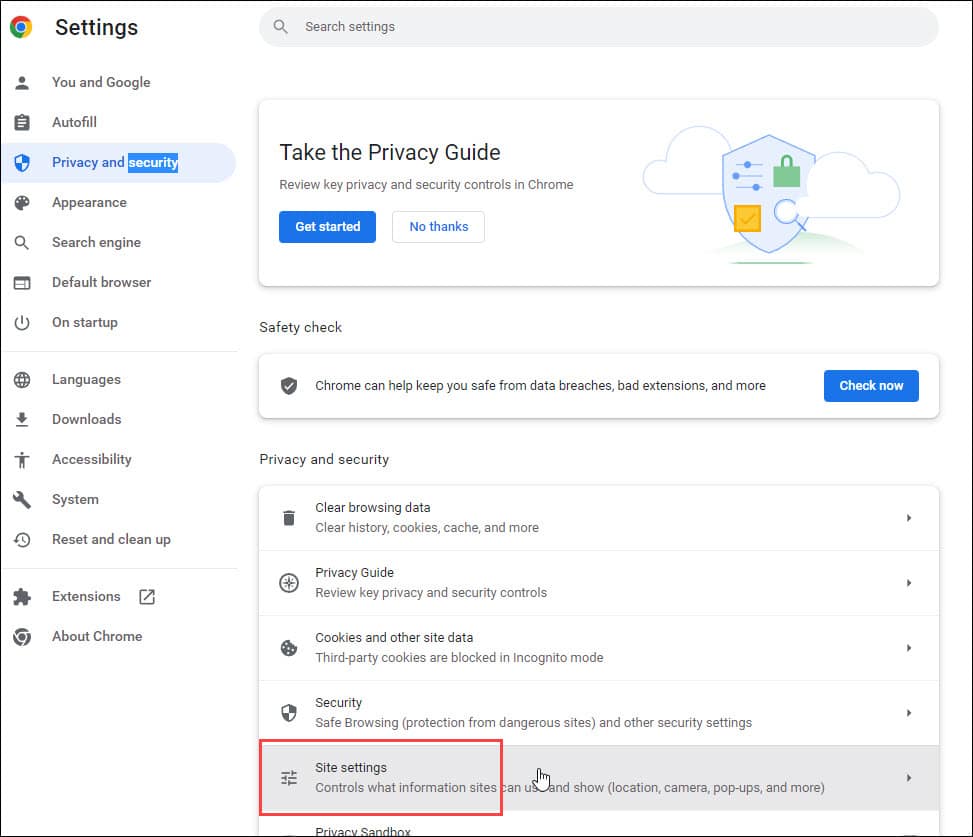Click the shield check icon in Safety check

[x=289, y=386]
